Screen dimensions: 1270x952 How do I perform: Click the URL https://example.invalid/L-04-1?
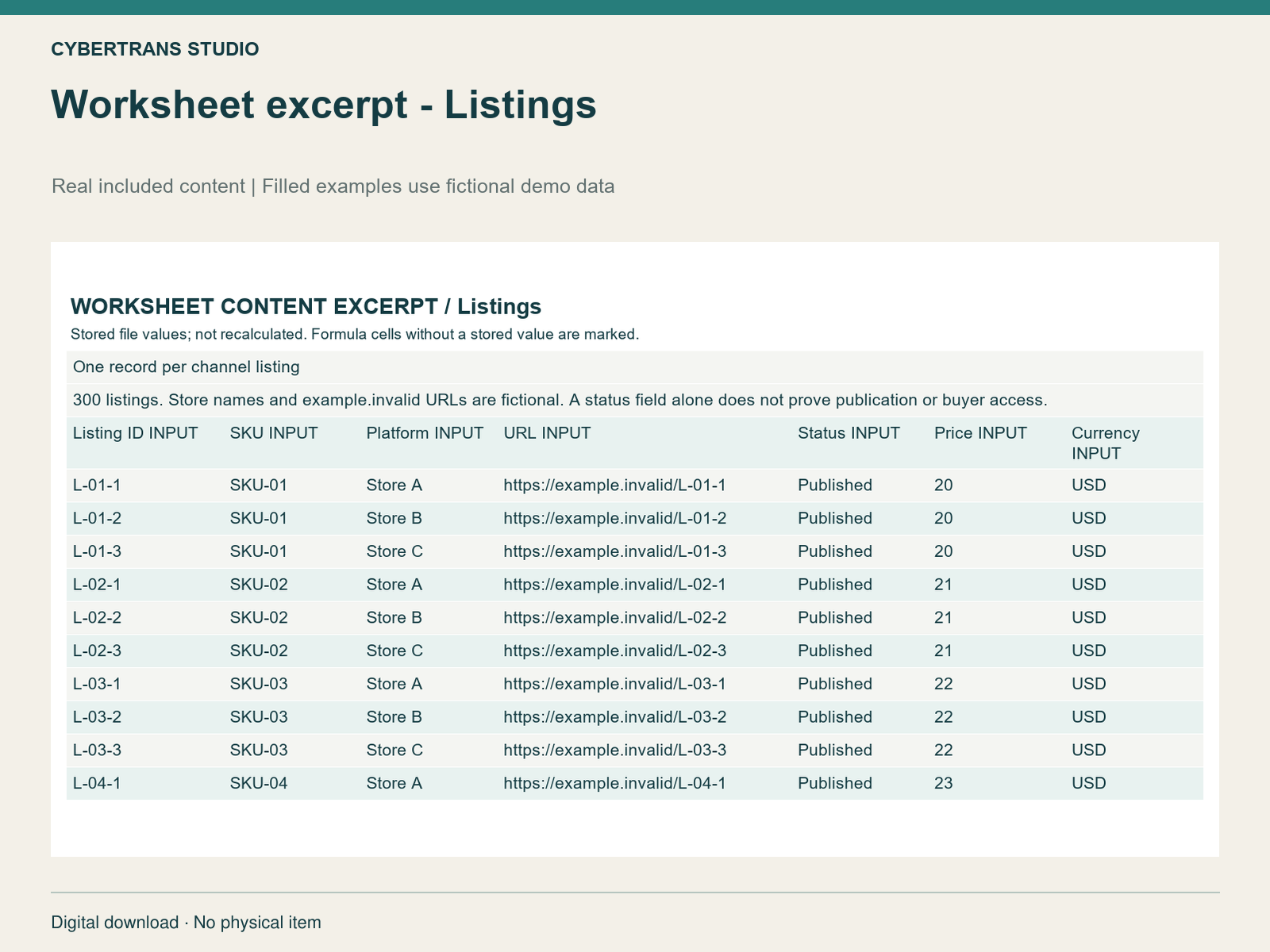pyautogui.click(x=615, y=784)
